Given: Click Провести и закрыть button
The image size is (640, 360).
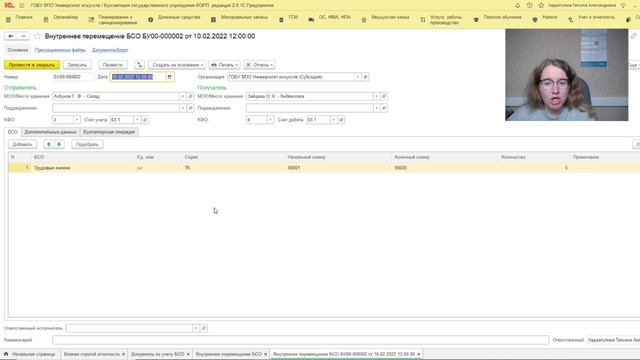Looking at the screenshot, I should [32, 65].
